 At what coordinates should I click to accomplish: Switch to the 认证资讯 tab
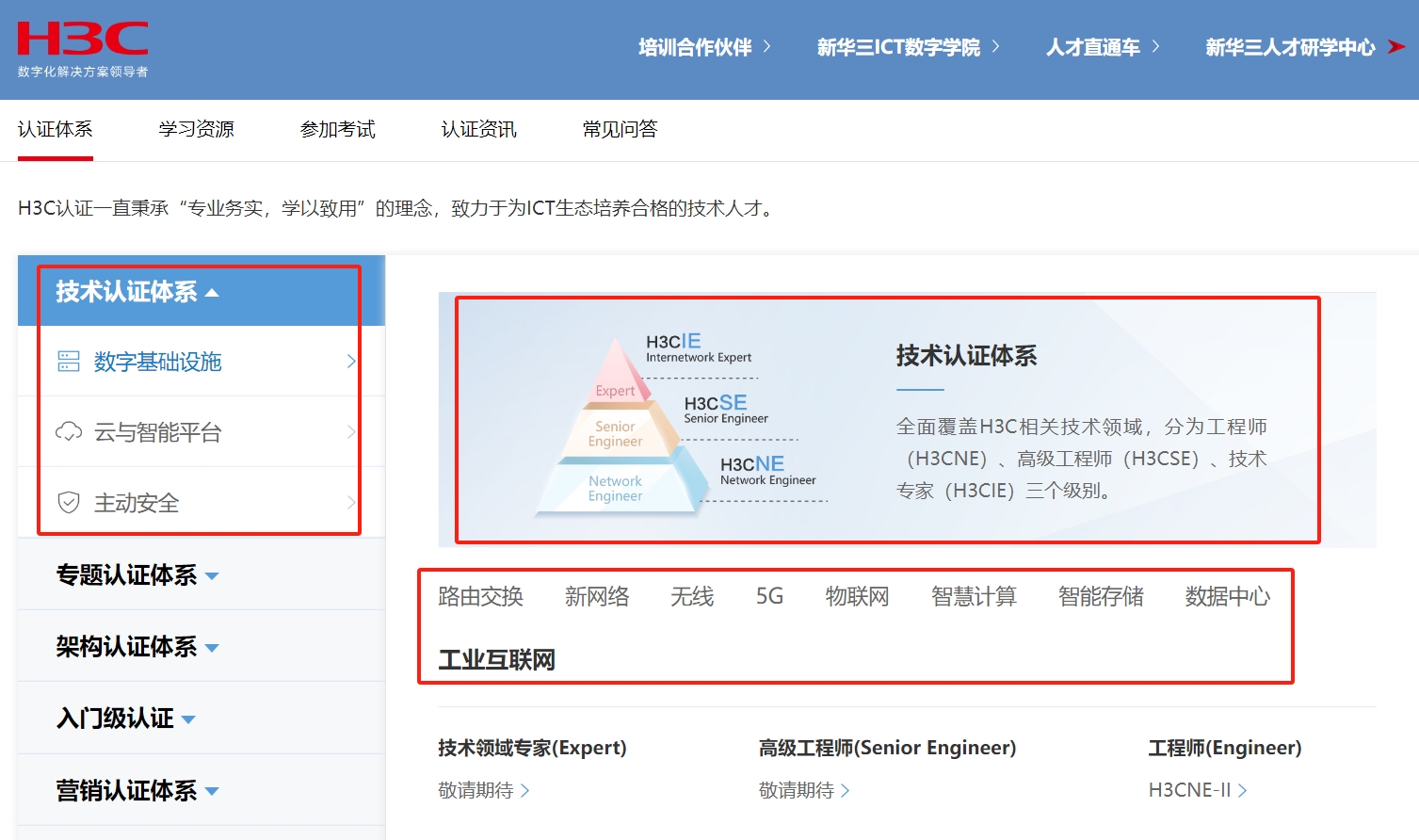[x=479, y=130]
